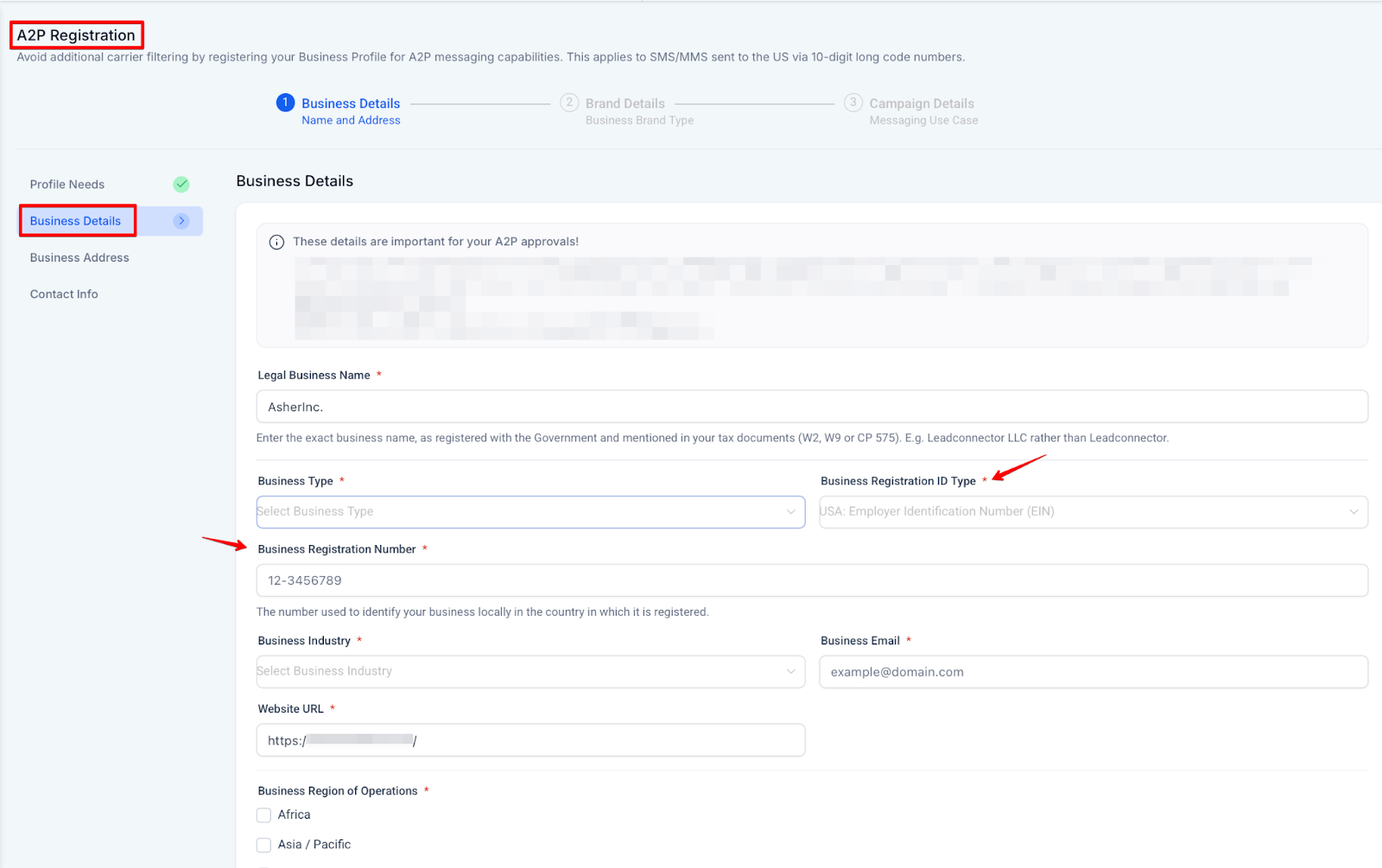The width and height of the screenshot is (1382, 868).
Task: Open the Select Business Type dropdown
Action: [x=530, y=512]
